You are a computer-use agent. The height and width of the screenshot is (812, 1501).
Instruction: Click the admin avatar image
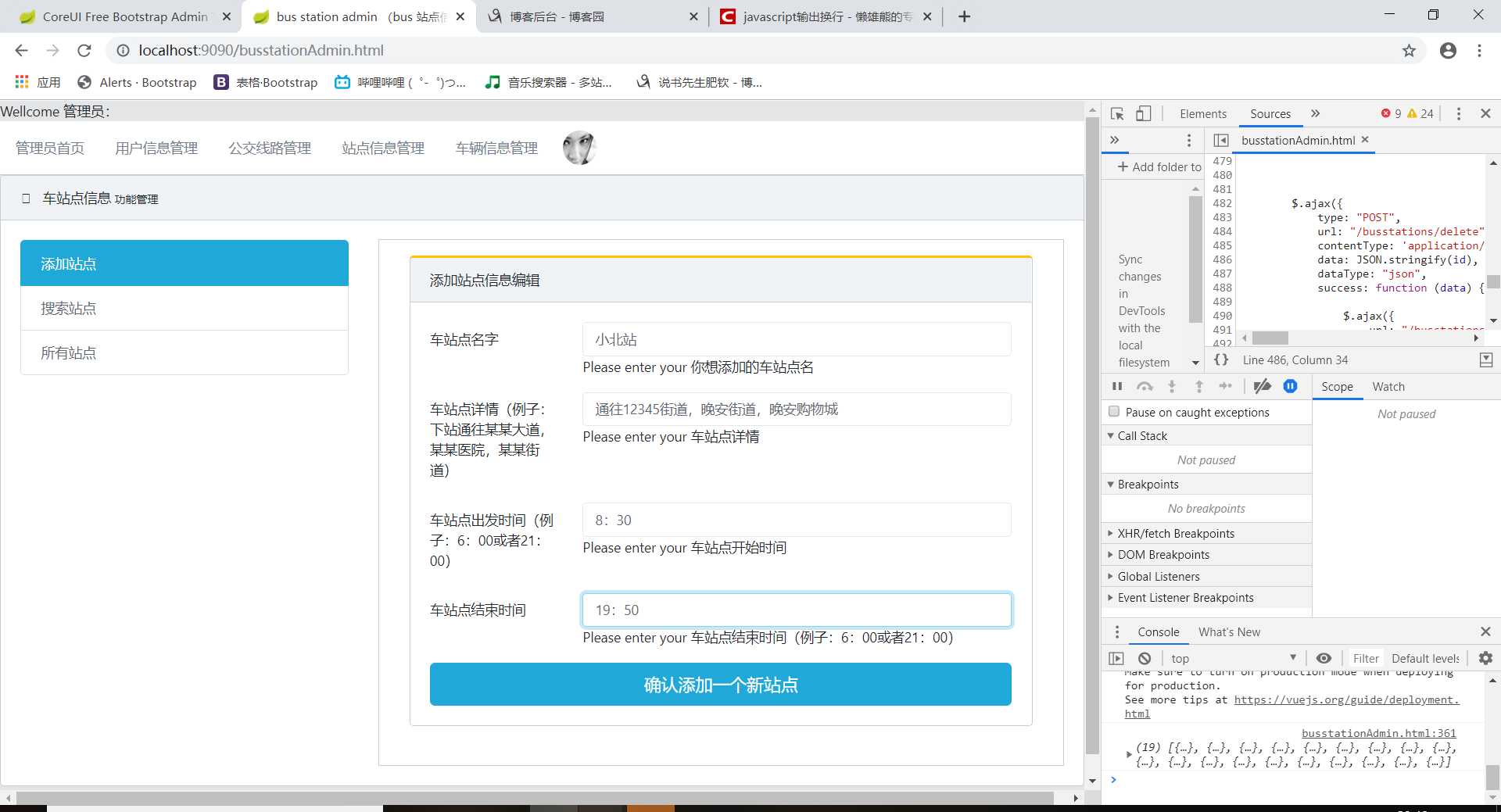click(579, 148)
